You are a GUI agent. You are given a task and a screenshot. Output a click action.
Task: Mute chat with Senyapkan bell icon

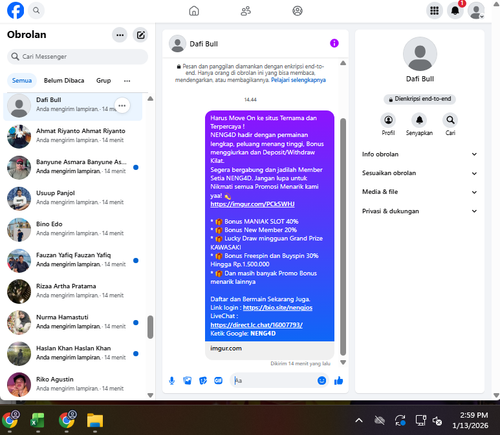419,120
